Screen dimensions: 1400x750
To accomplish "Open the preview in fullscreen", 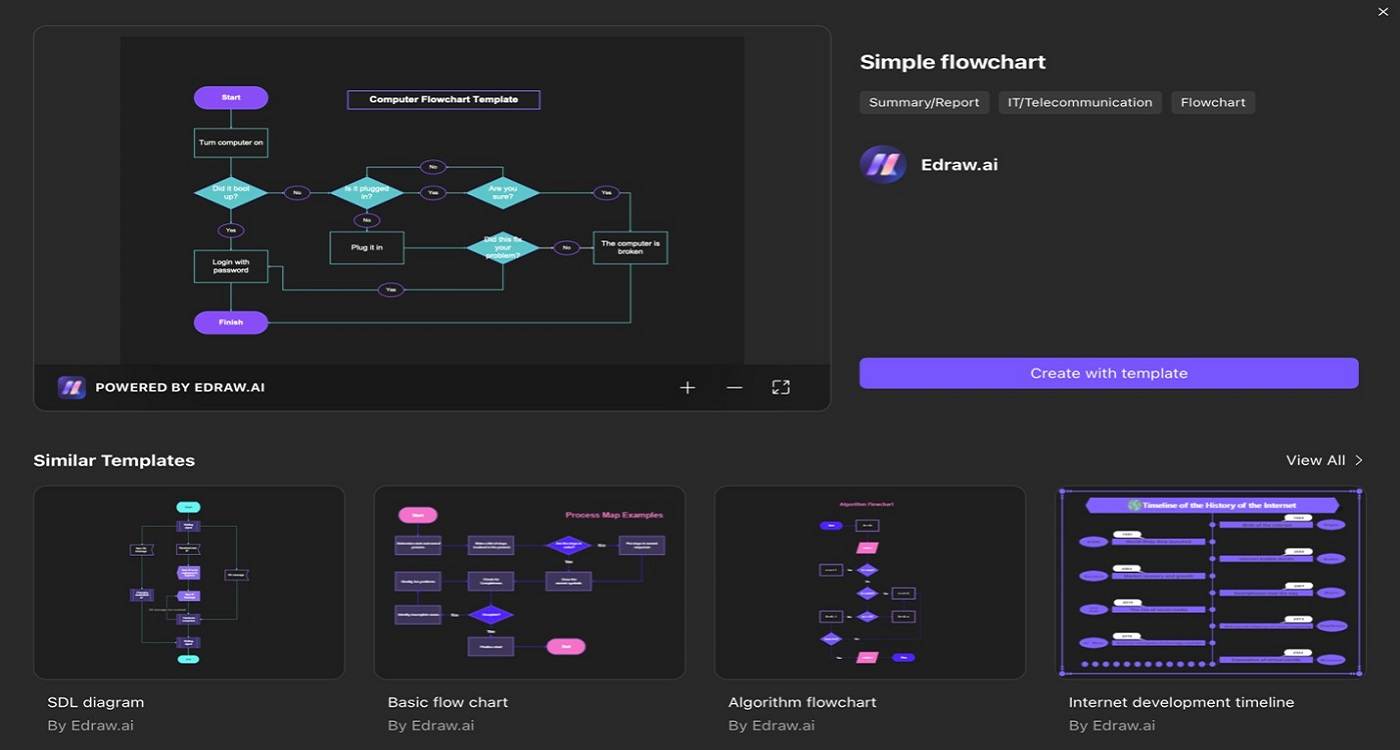I will (x=781, y=387).
